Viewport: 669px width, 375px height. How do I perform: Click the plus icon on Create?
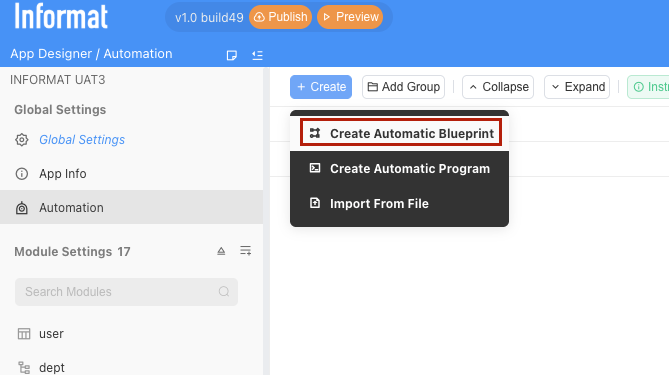pos(301,87)
